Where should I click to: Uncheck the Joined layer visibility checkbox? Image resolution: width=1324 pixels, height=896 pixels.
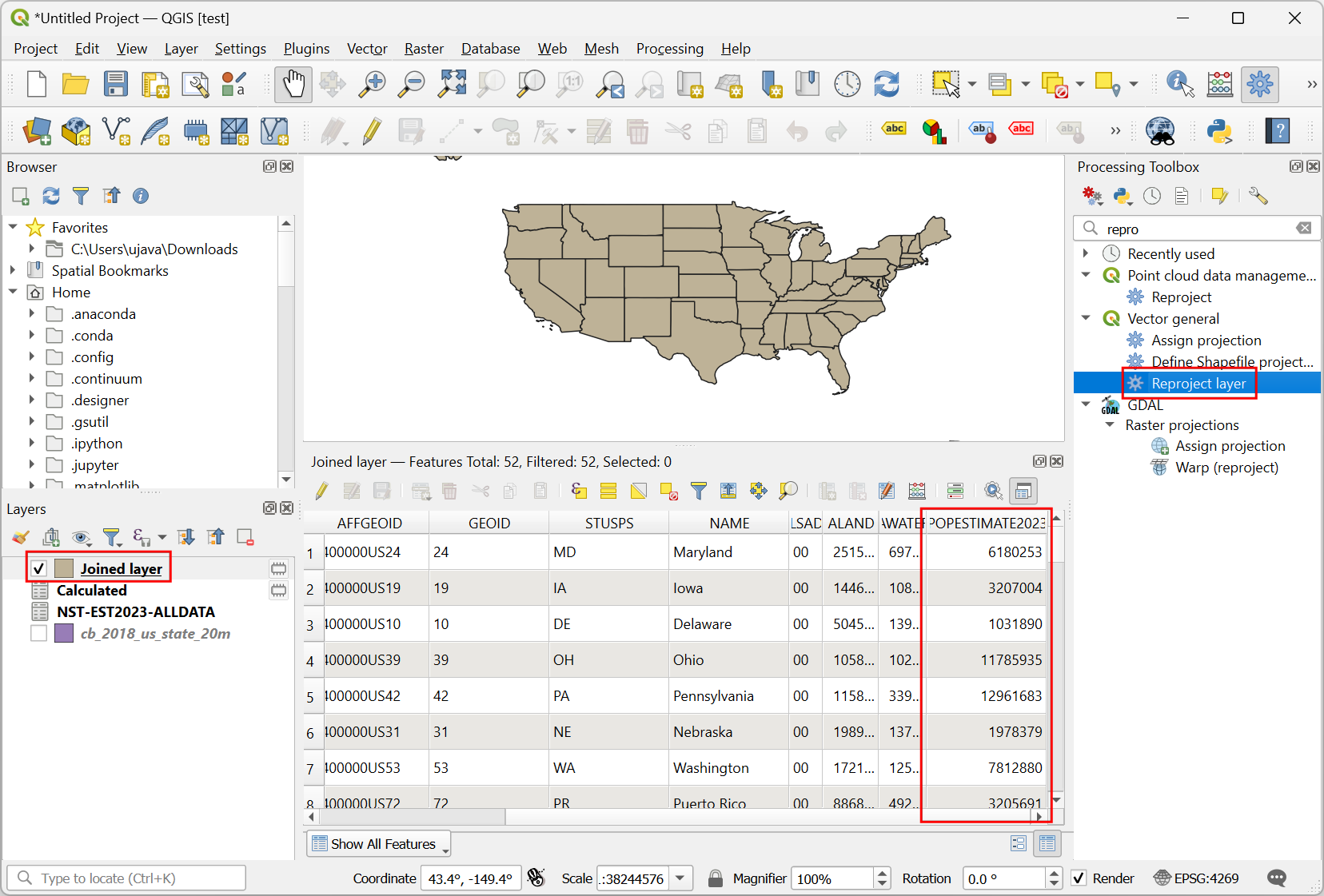38,568
